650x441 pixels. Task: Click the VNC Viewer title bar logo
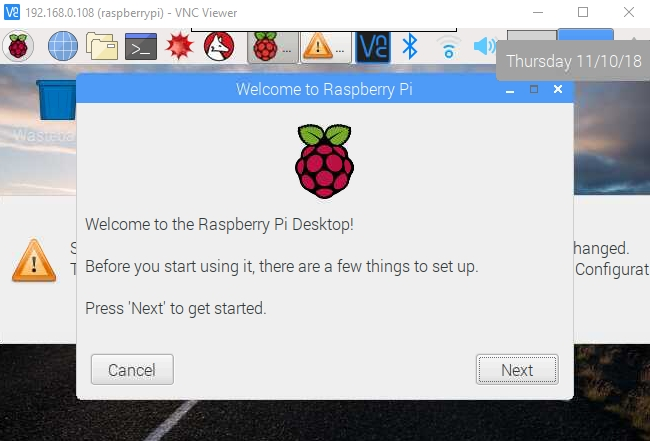click(x=12, y=12)
